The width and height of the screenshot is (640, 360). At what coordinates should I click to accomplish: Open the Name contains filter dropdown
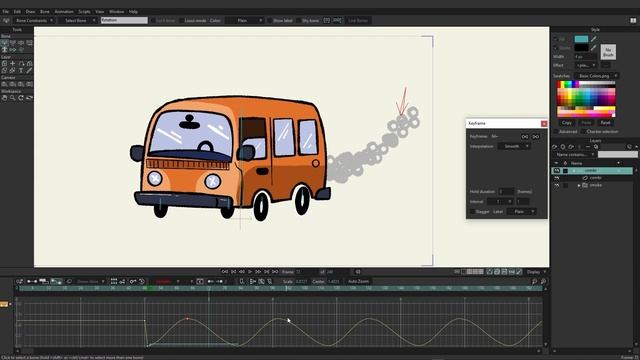pyautogui.click(x=574, y=155)
